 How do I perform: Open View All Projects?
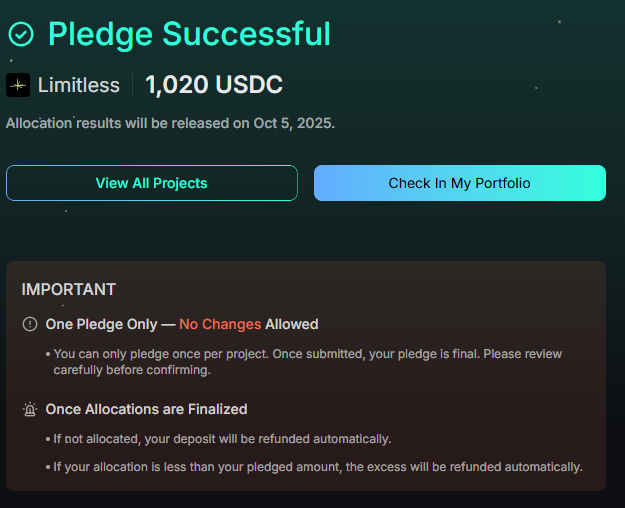pyautogui.click(x=151, y=183)
